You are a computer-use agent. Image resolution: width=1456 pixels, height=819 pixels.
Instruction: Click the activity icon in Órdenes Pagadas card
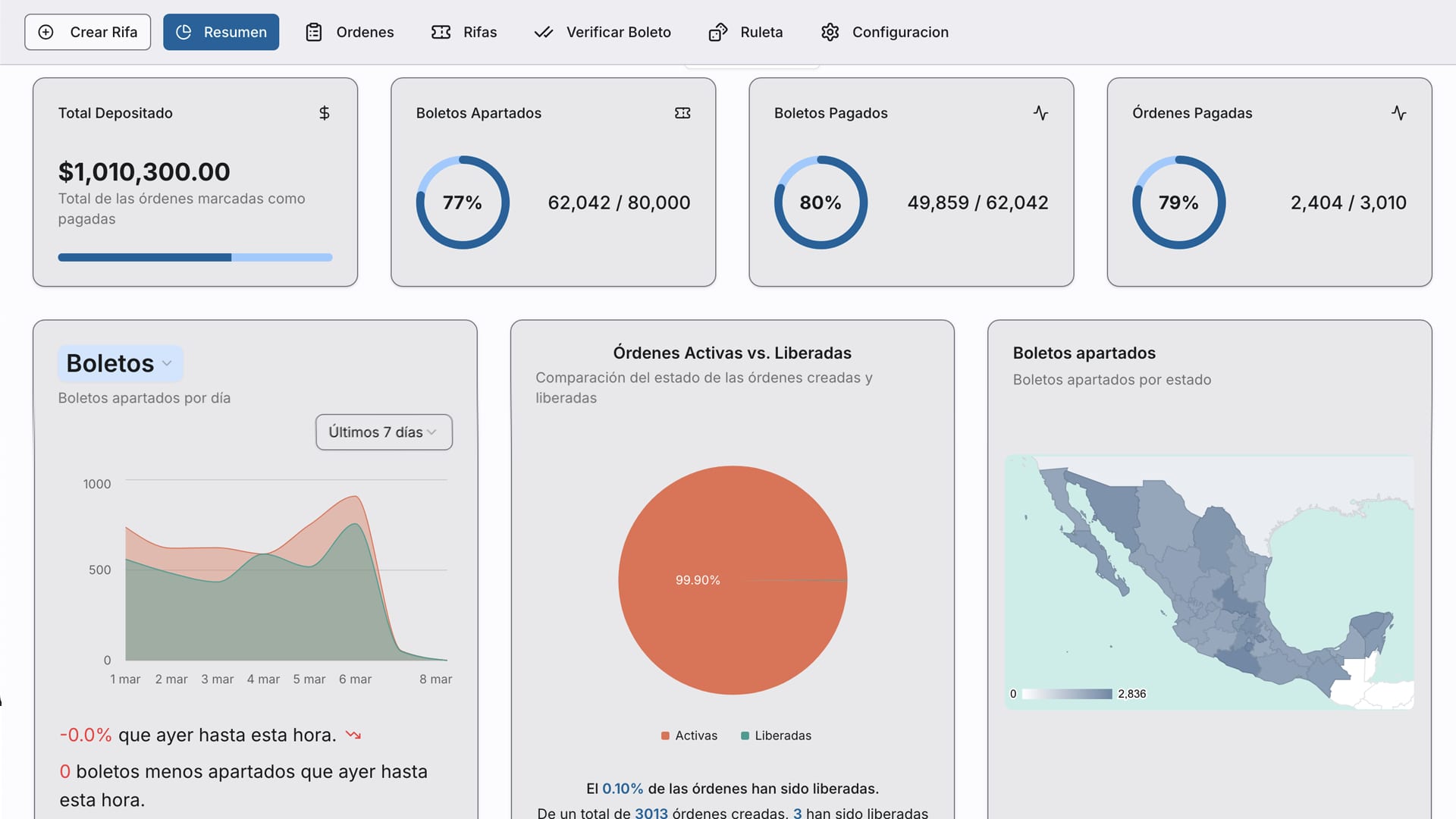click(x=1398, y=113)
